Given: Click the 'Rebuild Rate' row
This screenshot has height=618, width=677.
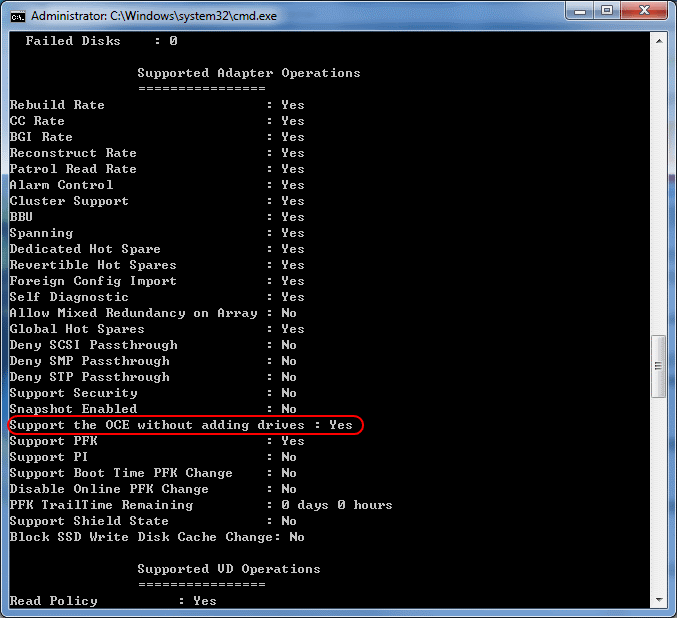Looking at the screenshot, I should (157, 105).
